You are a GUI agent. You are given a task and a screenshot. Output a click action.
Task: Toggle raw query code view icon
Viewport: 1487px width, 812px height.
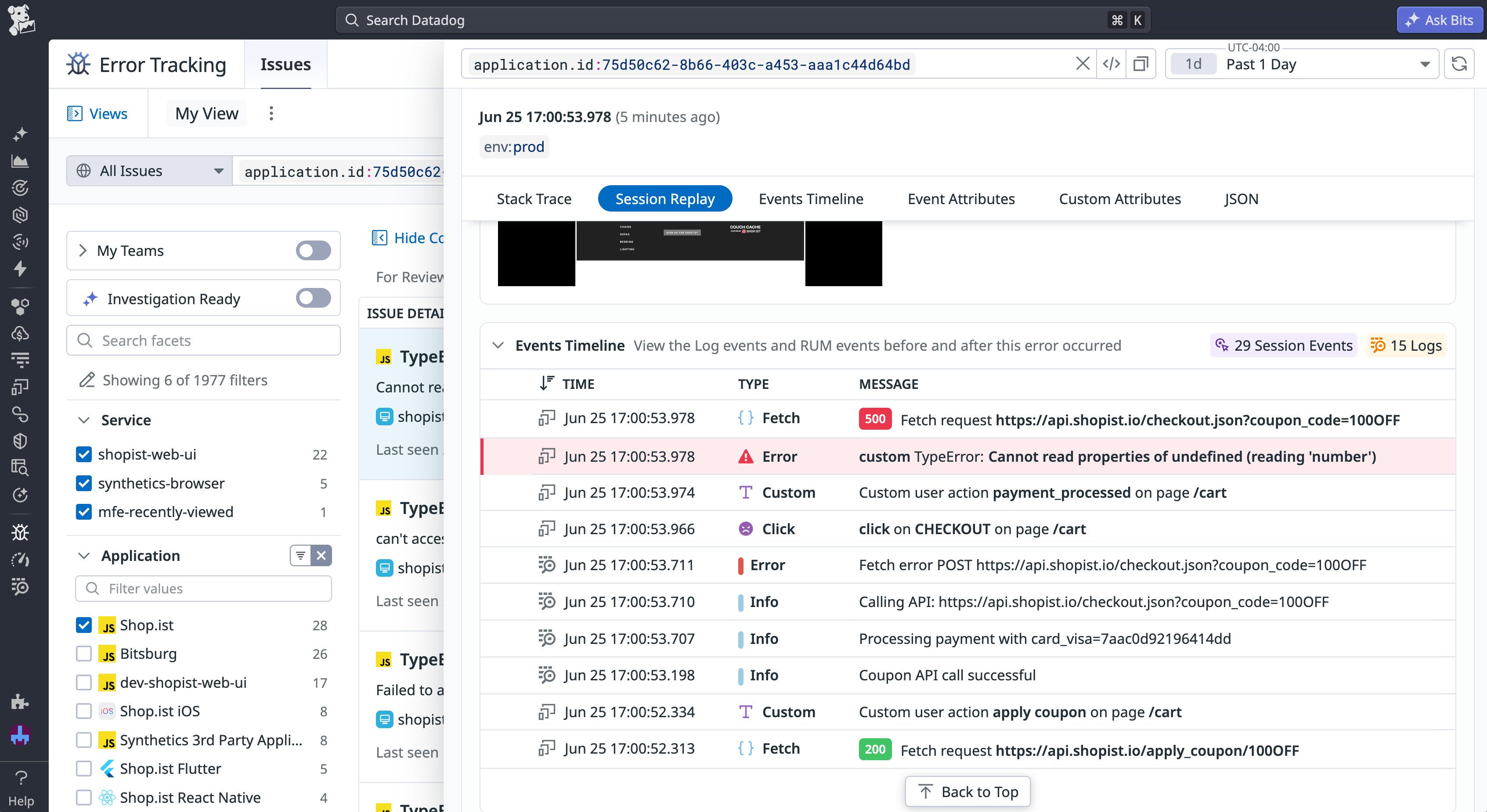tap(1111, 64)
